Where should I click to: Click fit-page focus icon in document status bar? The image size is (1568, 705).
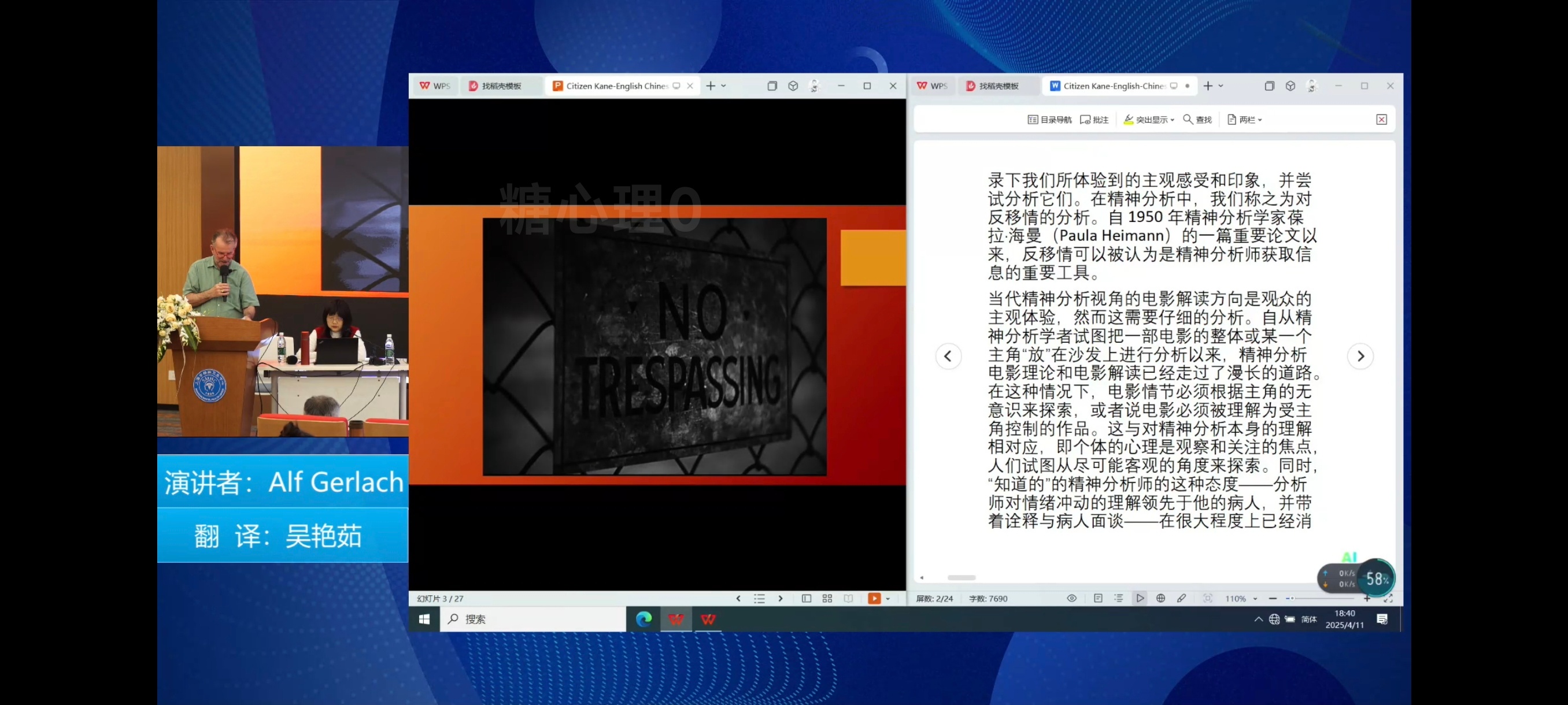click(x=1208, y=599)
